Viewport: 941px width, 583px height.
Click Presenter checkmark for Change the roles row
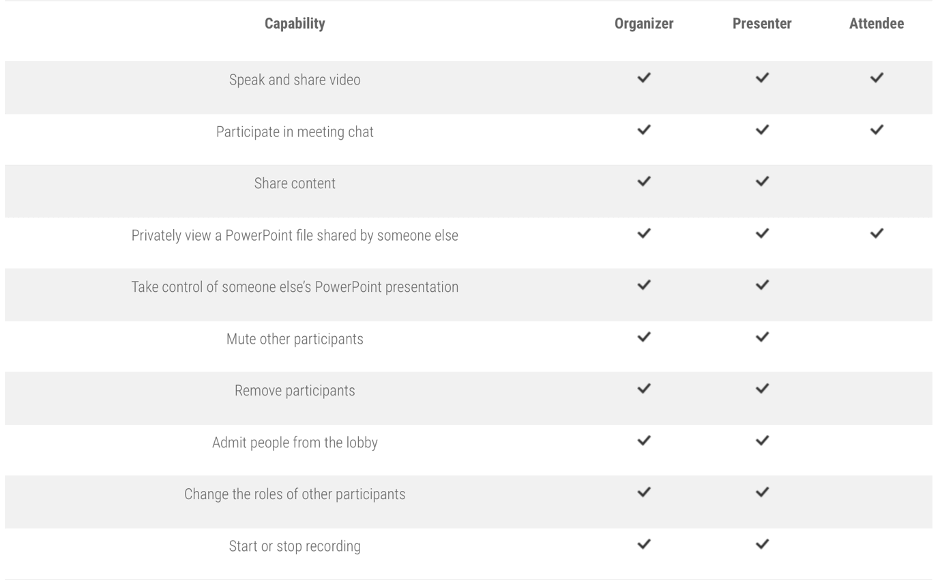[762, 492]
